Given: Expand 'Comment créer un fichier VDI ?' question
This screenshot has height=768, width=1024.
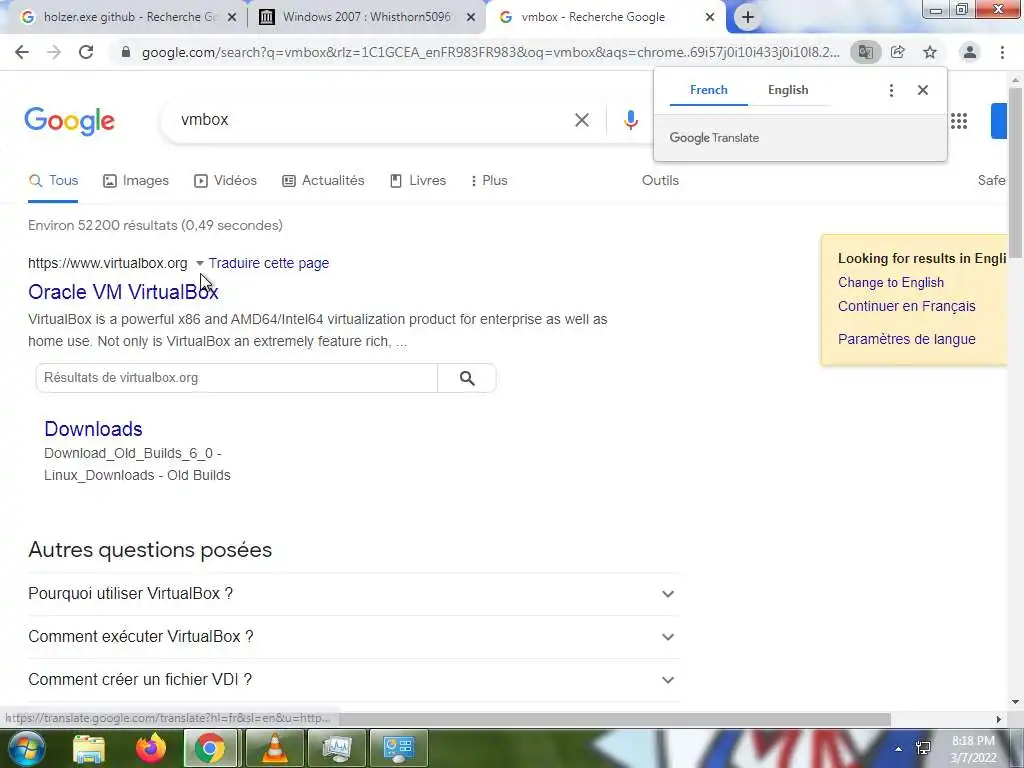Looking at the screenshot, I should pyautogui.click(x=353, y=680).
